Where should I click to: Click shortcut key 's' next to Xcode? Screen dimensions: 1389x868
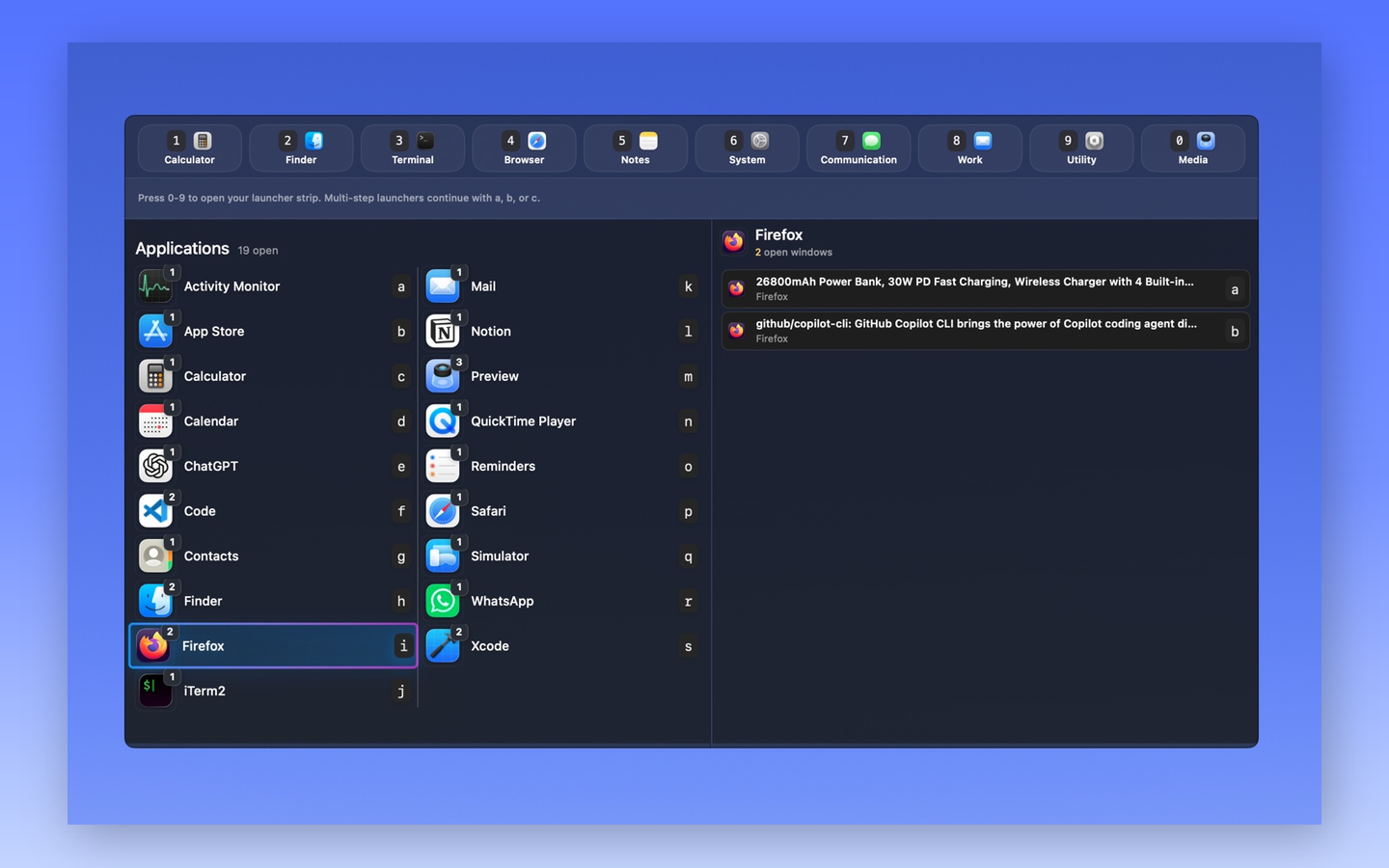pos(688,646)
